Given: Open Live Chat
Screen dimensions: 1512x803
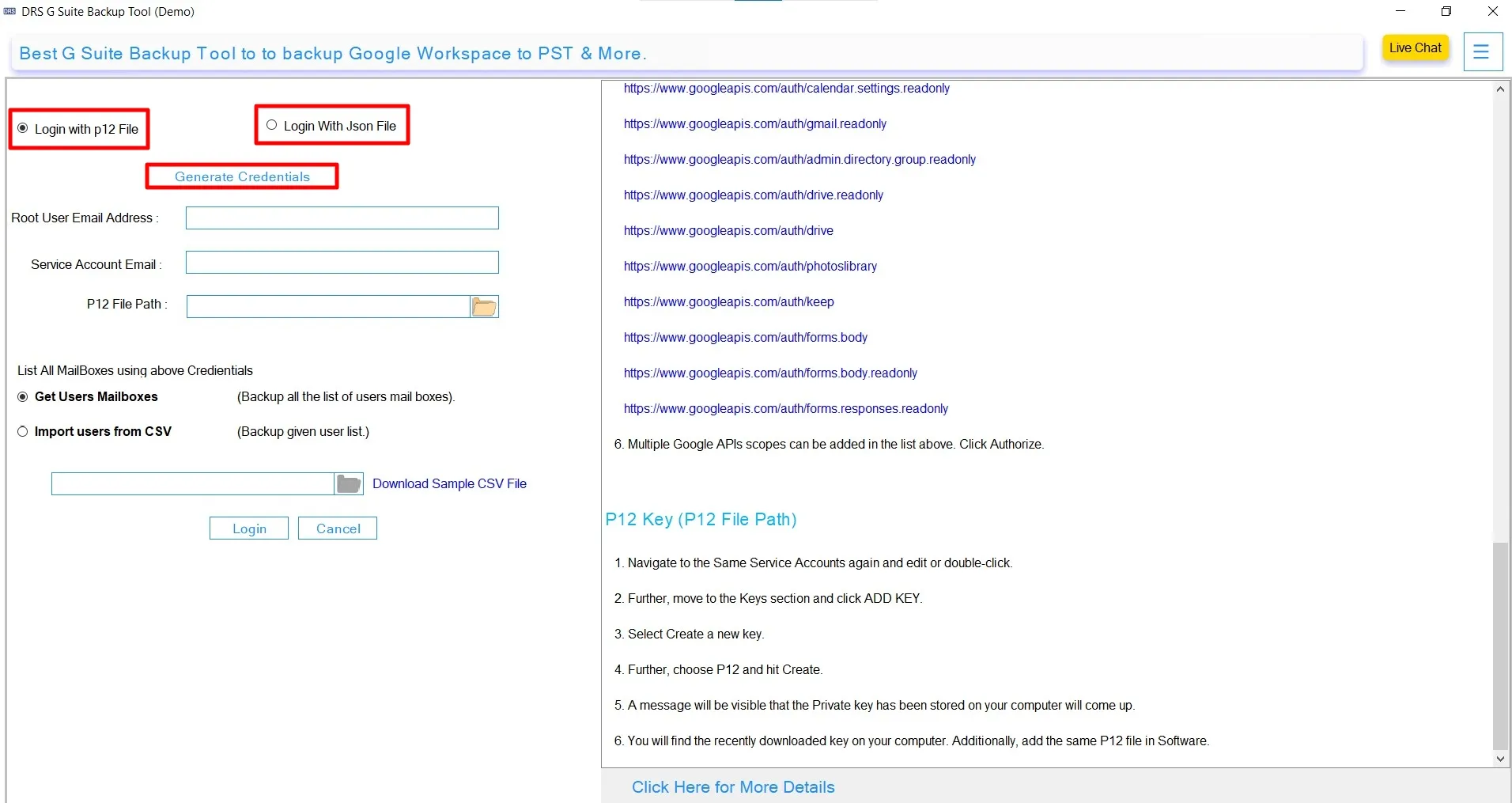Looking at the screenshot, I should pos(1416,48).
